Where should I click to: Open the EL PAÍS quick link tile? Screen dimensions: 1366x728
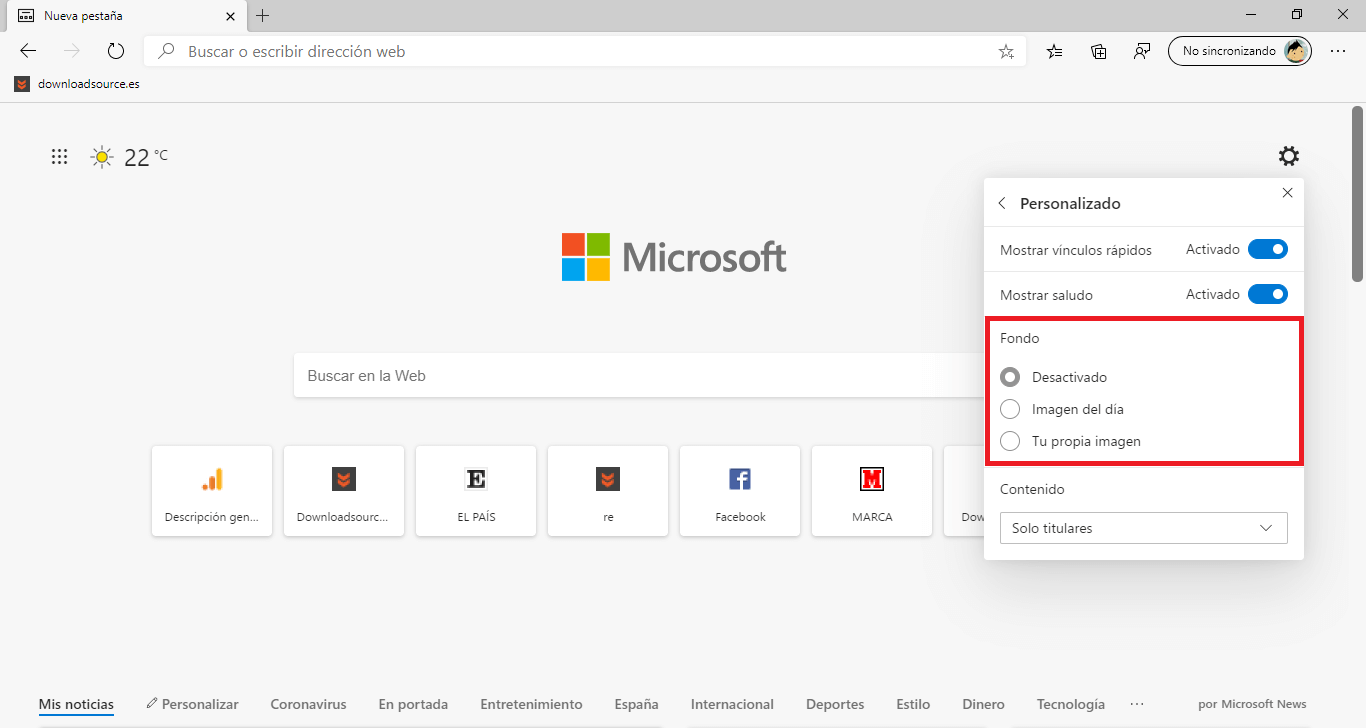point(476,491)
